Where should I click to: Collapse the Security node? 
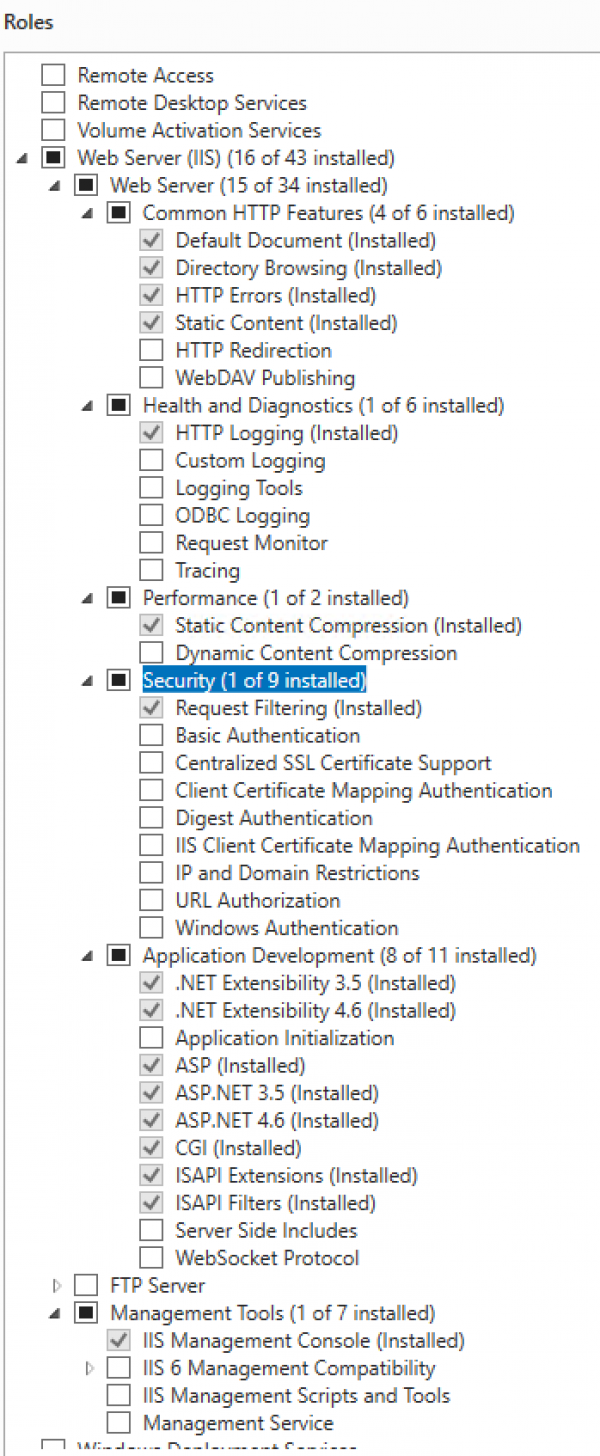88,681
